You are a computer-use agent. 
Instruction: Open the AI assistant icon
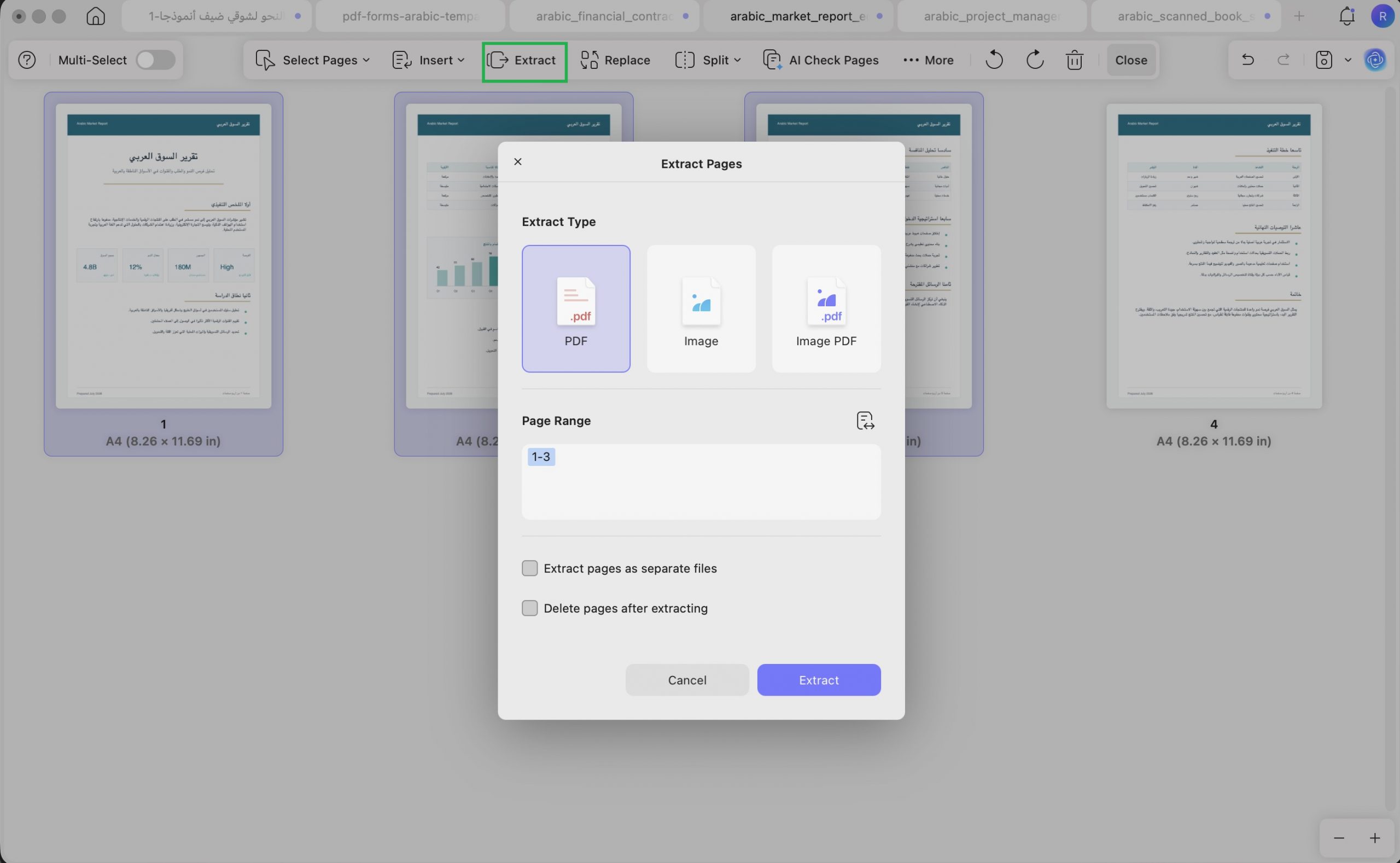(x=1375, y=60)
